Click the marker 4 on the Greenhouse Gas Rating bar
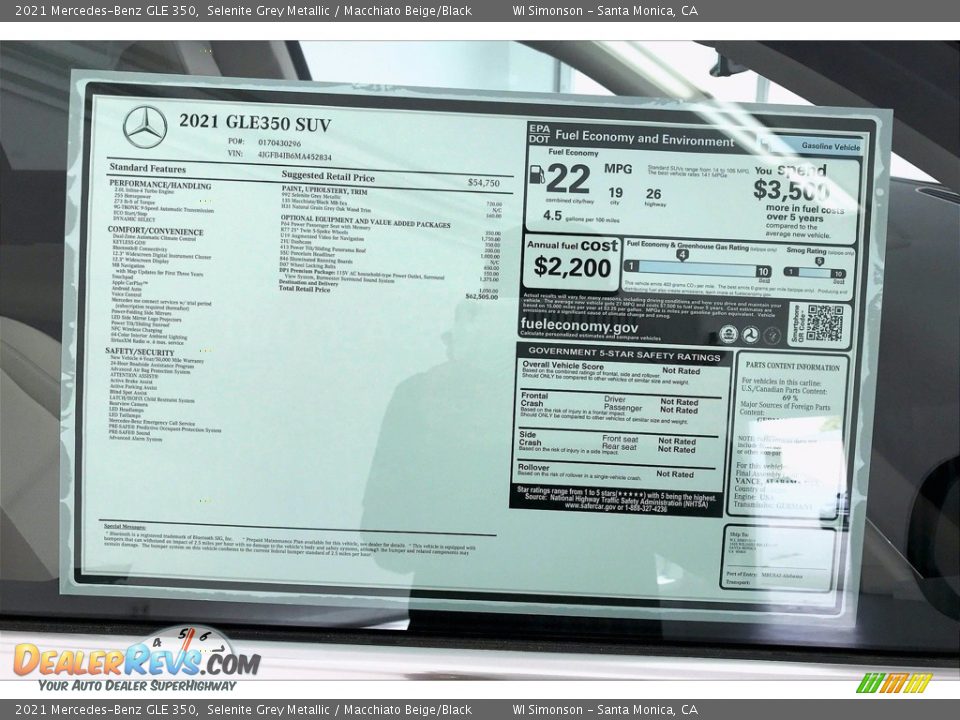This screenshot has width=960, height=720. point(682,255)
